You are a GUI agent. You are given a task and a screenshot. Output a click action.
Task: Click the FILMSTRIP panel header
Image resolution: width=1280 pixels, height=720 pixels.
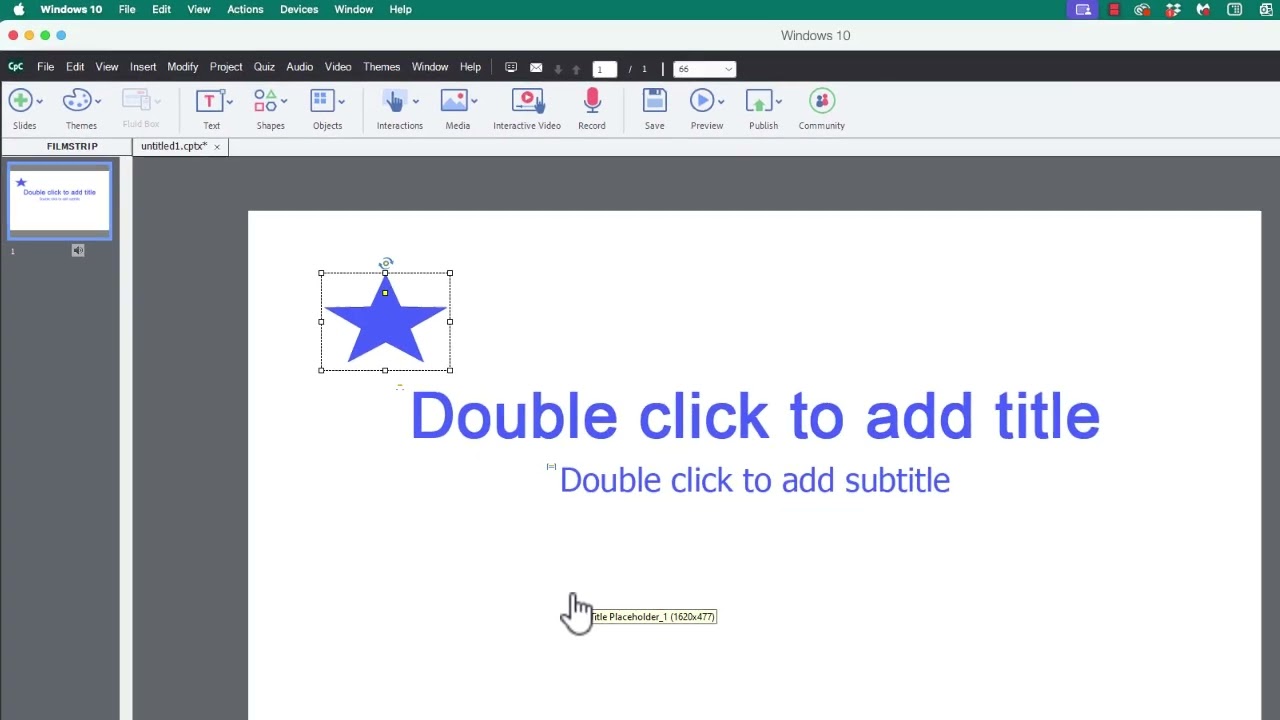[x=72, y=146]
